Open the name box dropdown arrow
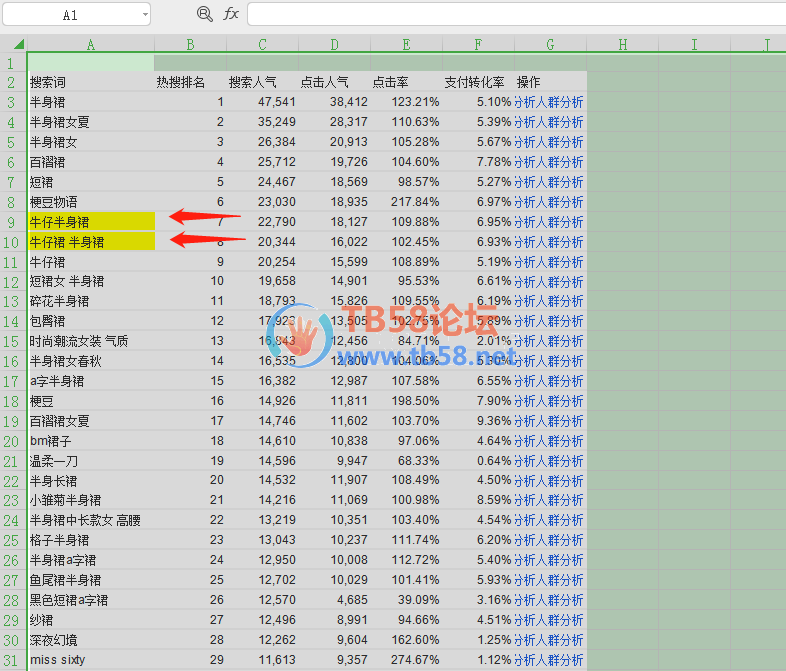Image resolution: width=786 pixels, height=671 pixels. point(146,15)
